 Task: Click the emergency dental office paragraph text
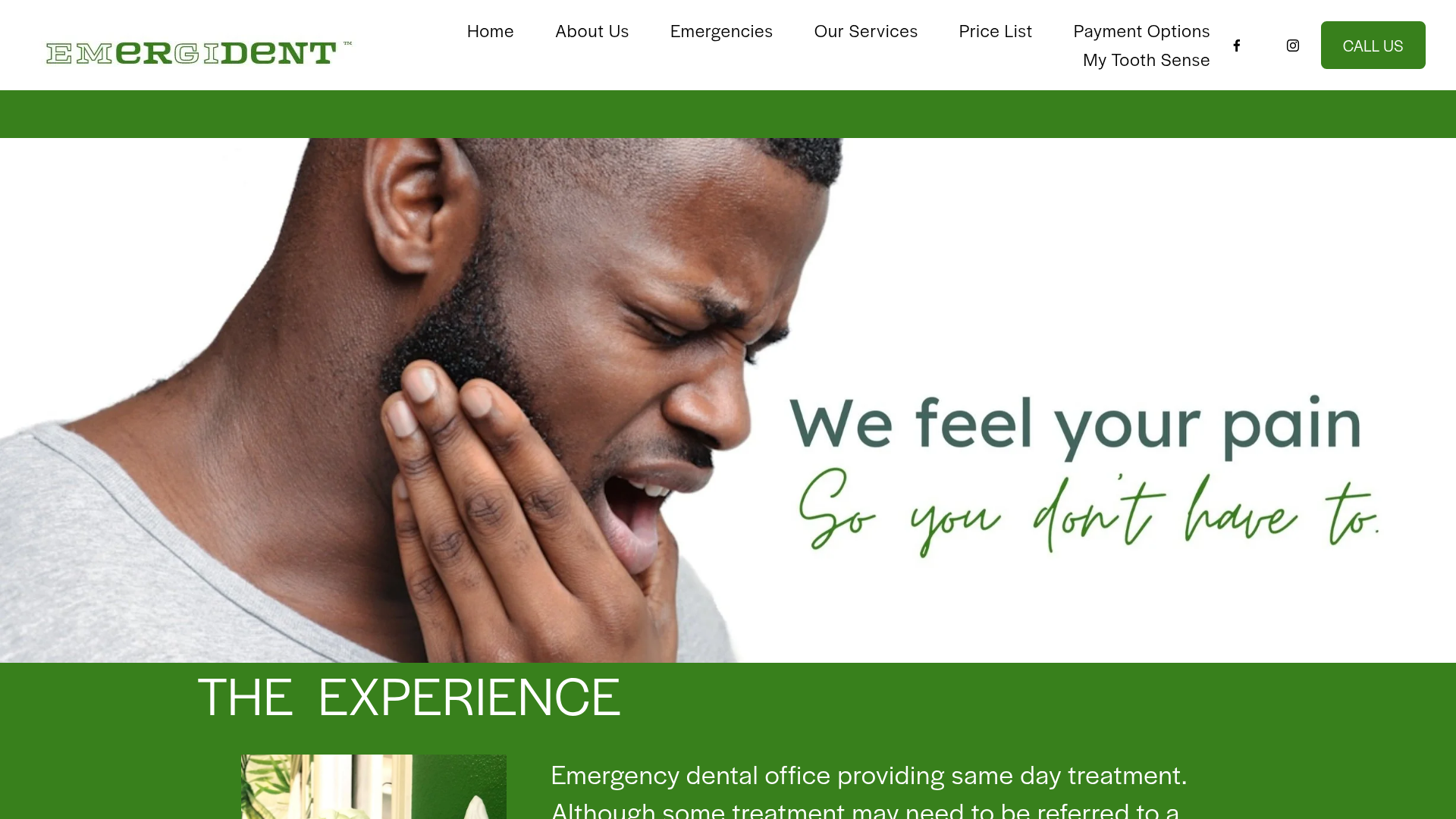868,792
